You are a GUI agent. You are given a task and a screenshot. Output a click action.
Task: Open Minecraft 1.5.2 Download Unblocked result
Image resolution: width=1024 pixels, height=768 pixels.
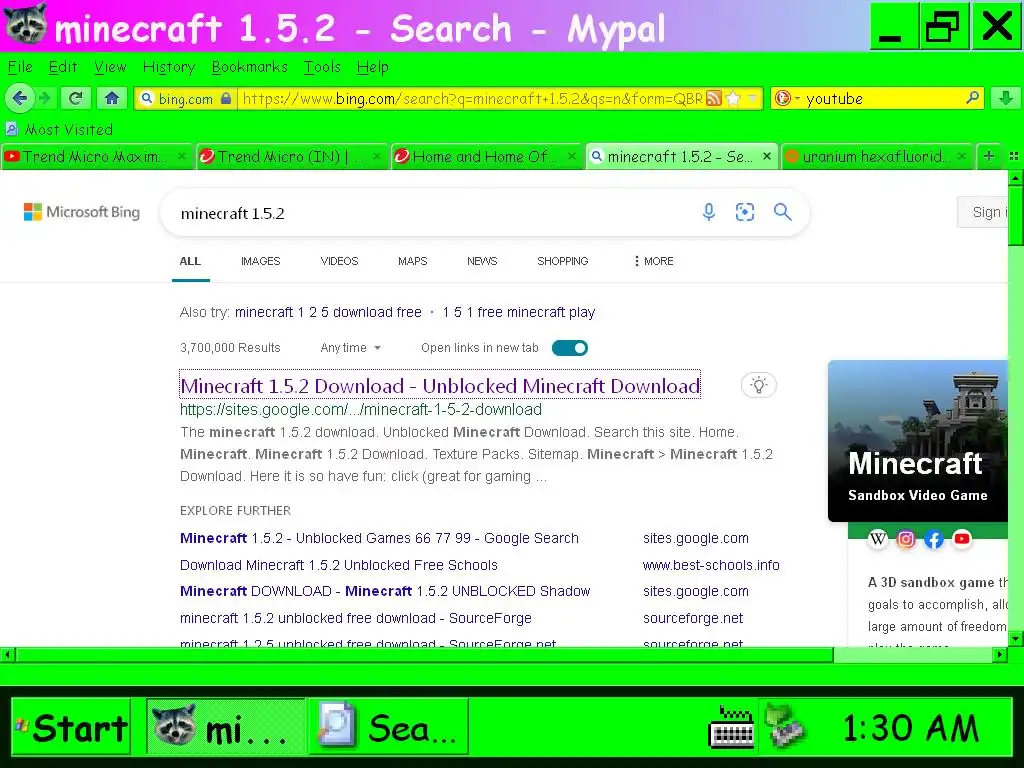tap(440, 385)
